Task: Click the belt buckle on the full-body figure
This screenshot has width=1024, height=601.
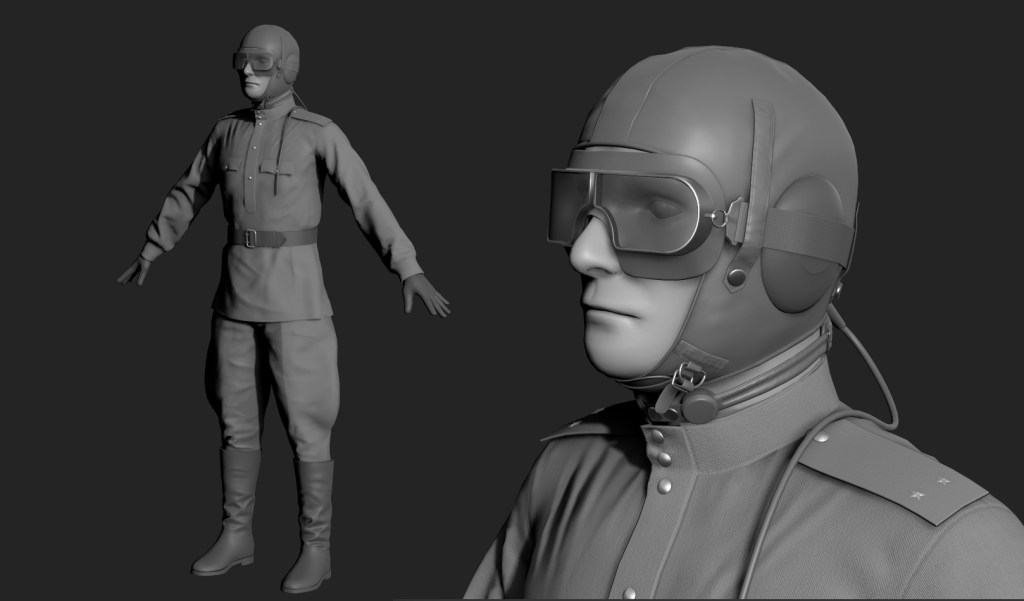Action: pyautogui.click(x=250, y=238)
